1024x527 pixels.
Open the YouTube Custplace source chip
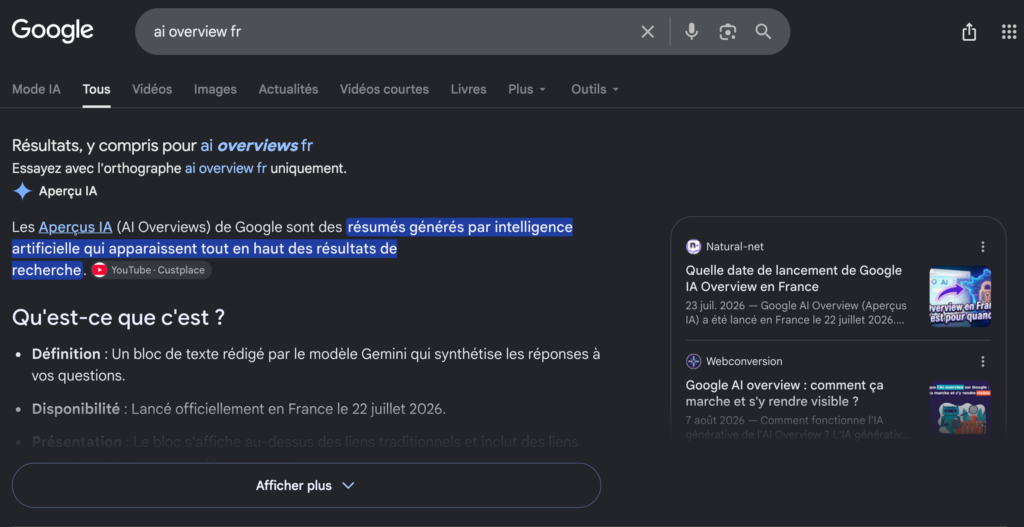(151, 270)
